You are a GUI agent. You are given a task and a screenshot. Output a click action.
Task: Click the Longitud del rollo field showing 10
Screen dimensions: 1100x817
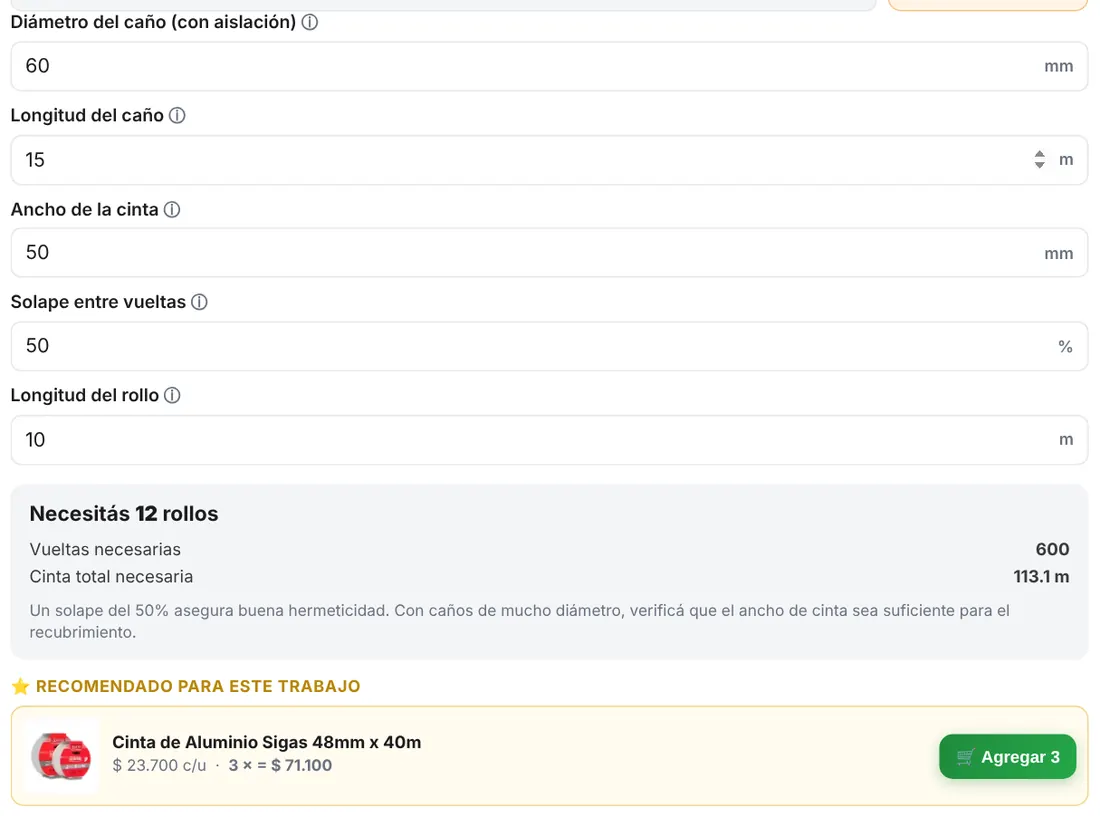(x=549, y=440)
